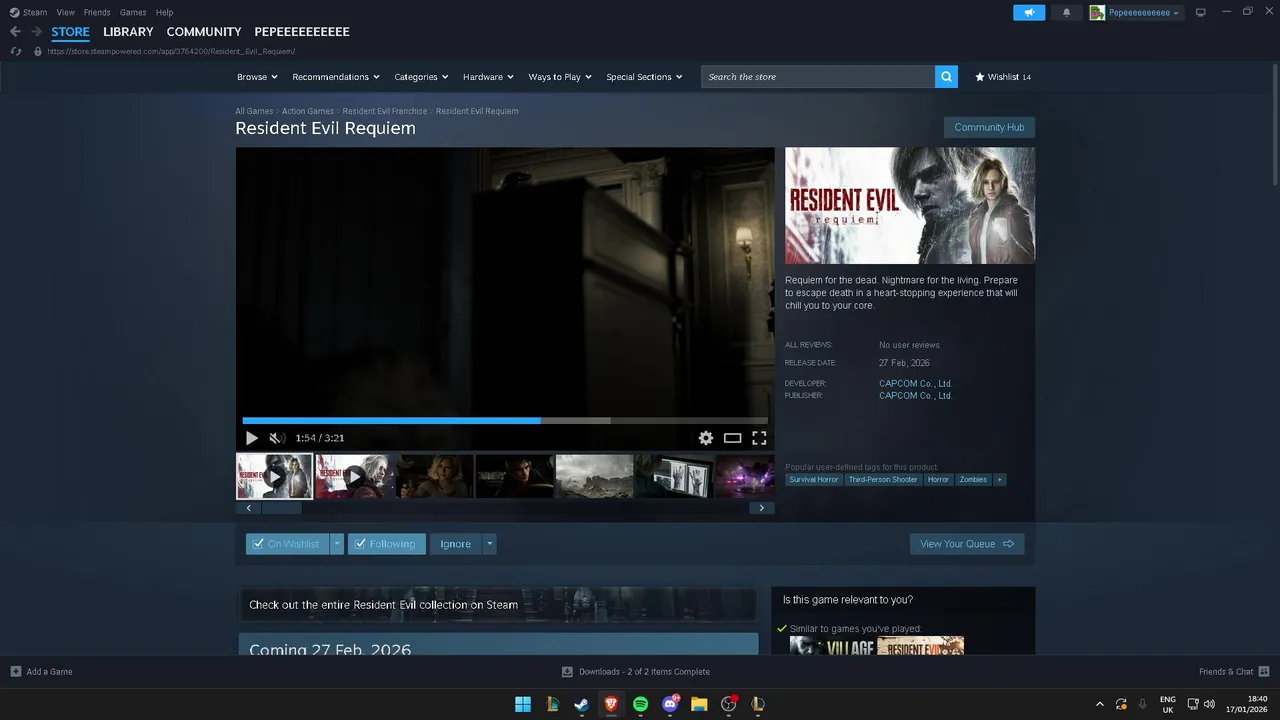
Task: Open the Games menu
Action: (x=133, y=12)
